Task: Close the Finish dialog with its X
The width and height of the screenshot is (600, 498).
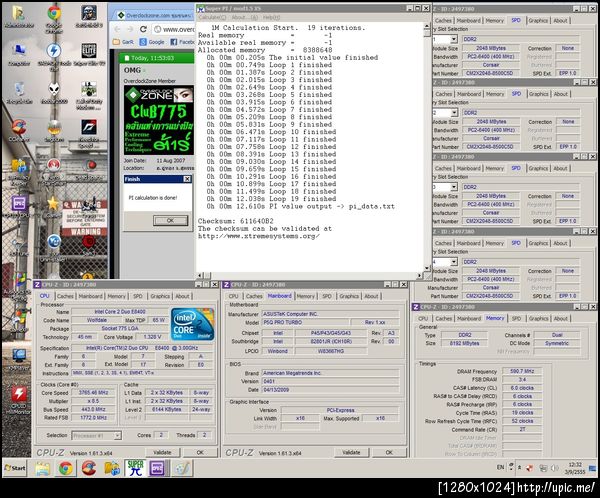Action: (187, 179)
